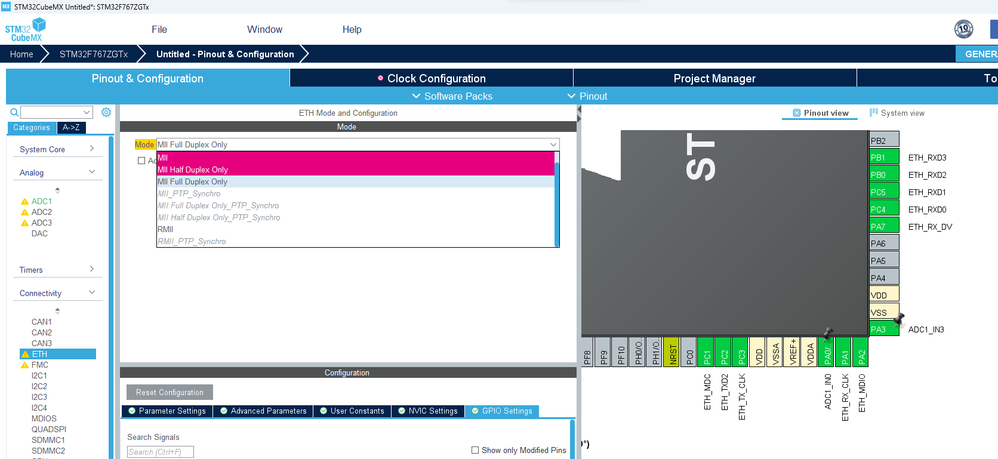998x459 pixels.
Task: Click the mode dropdown list scrollbar
Action: pyautogui.click(x=557, y=204)
